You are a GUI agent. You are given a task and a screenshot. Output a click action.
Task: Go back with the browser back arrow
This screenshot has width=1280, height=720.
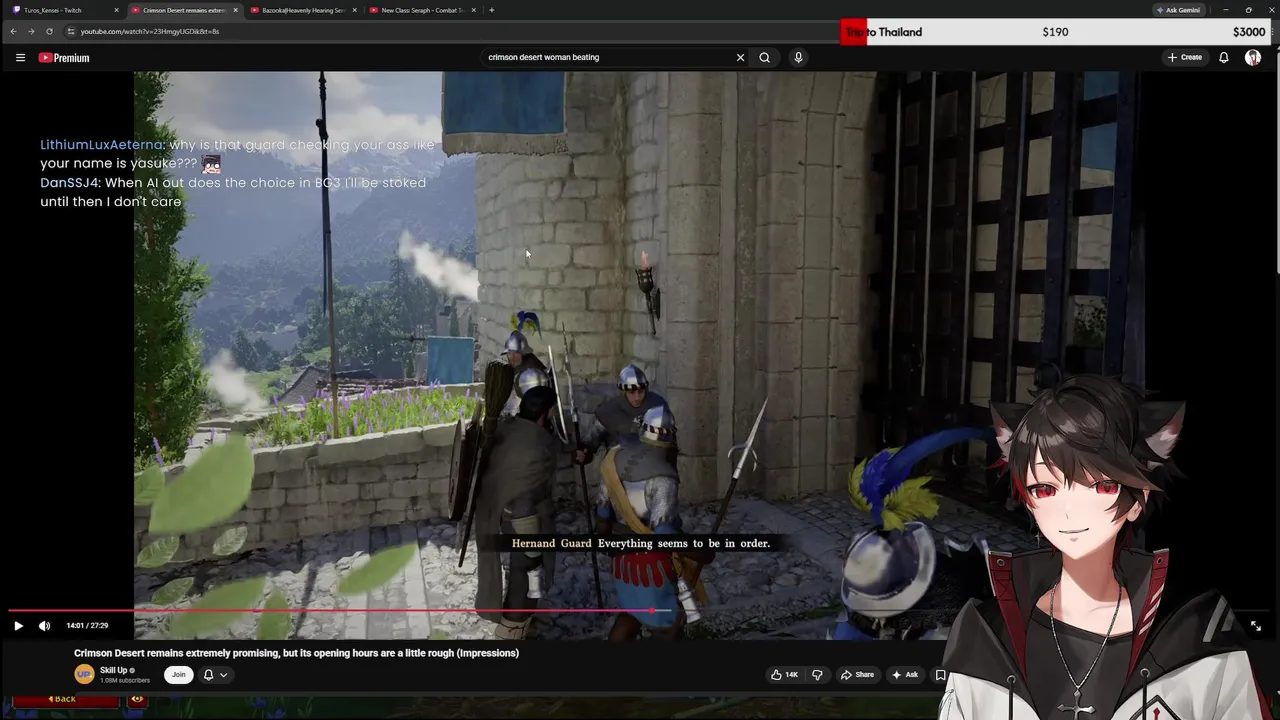point(13,31)
